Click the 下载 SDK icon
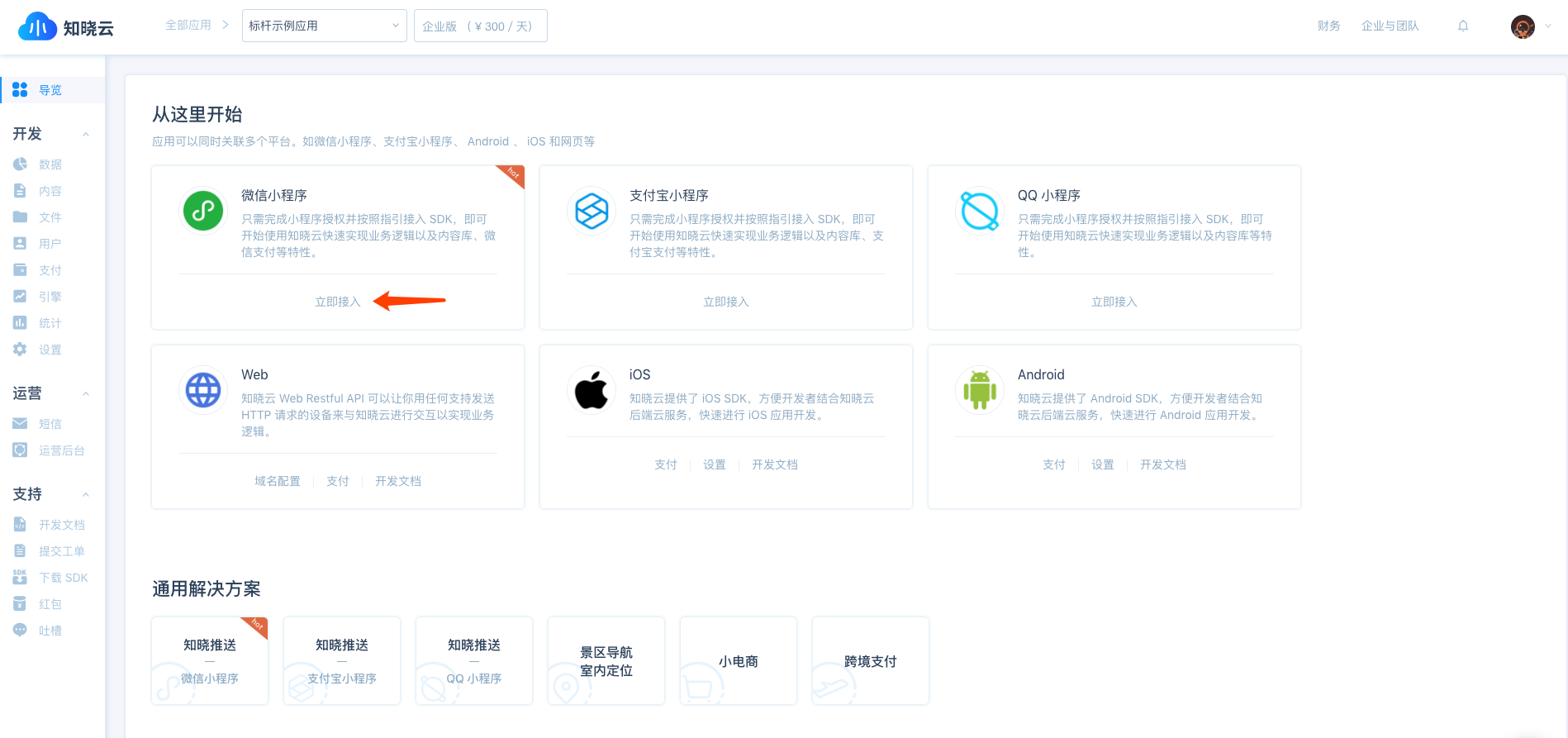Viewport: 1568px width, 738px height. pyautogui.click(x=20, y=578)
